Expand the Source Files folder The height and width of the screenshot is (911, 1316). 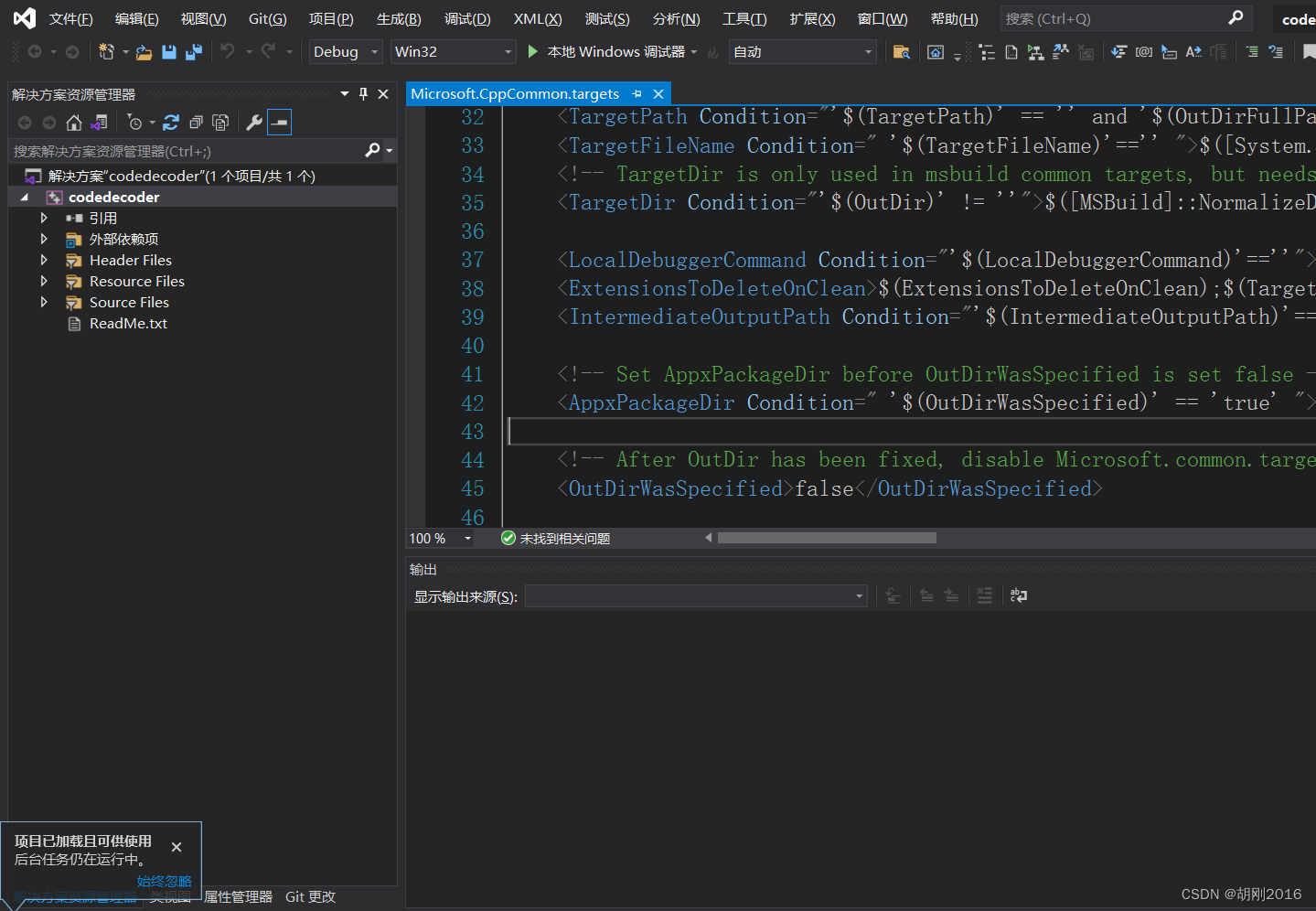[44, 303]
